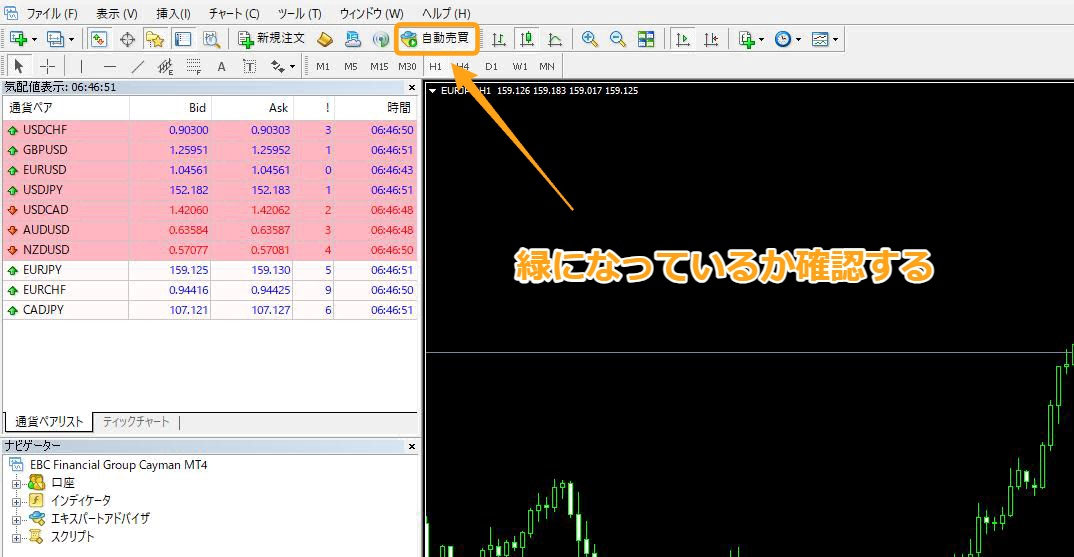
Task: Switch chart to M1 timeframe
Action: 323,66
